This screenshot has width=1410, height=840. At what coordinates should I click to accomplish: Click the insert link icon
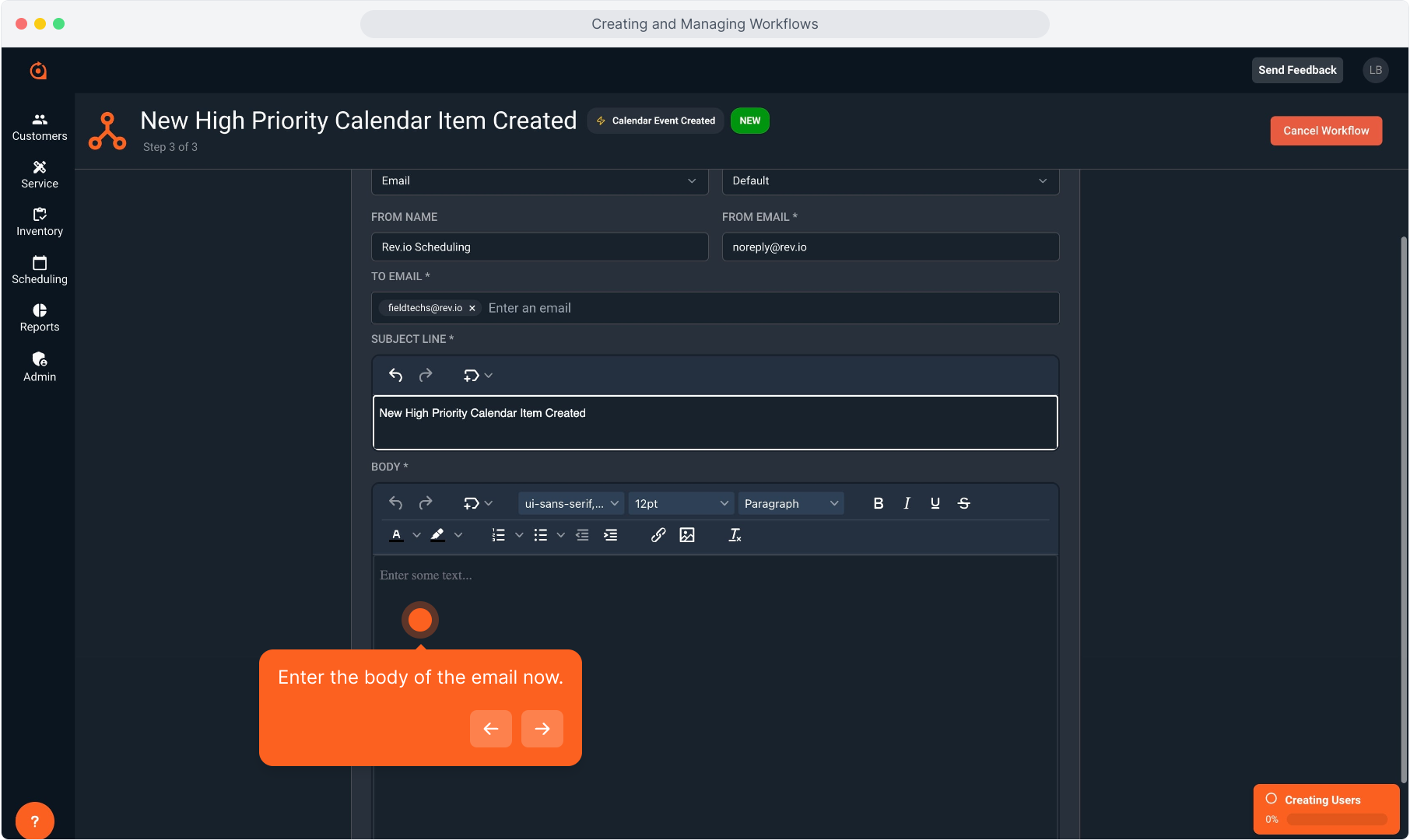coord(658,535)
